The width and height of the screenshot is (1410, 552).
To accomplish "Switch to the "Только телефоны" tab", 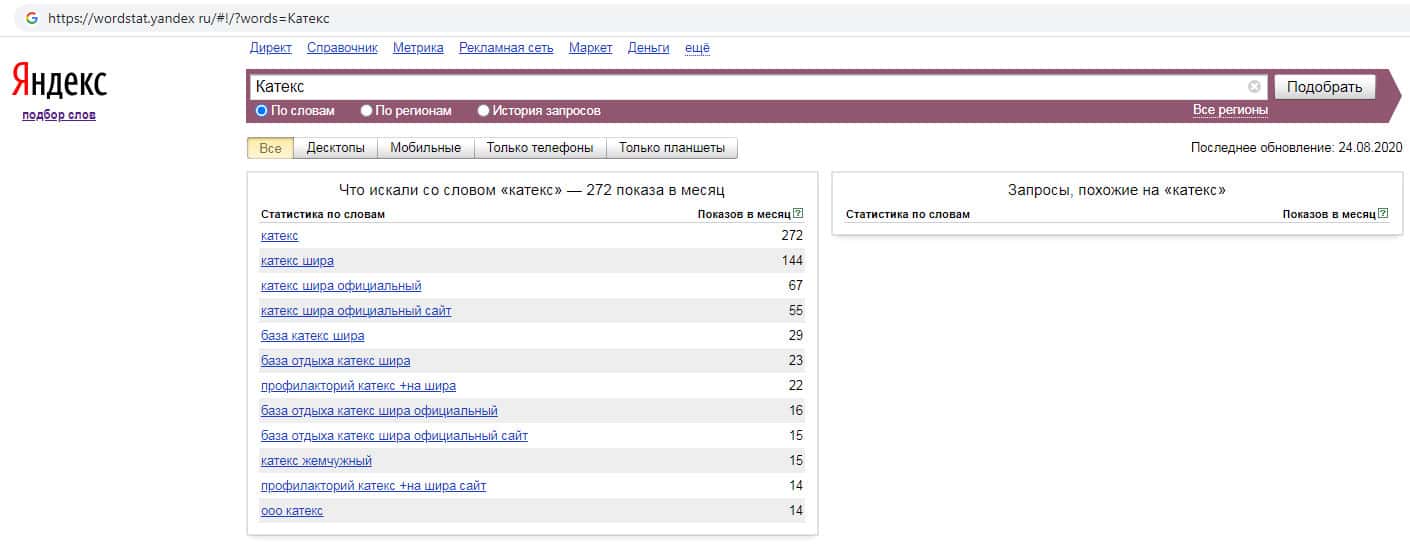I will point(540,148).
